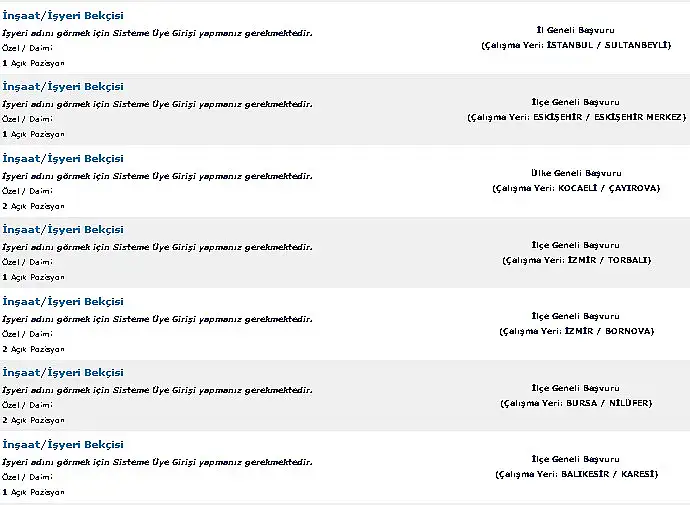Open the İnşaat/İşyeri Bekçisi listing for İzmir Bornova

click(63, 302)
